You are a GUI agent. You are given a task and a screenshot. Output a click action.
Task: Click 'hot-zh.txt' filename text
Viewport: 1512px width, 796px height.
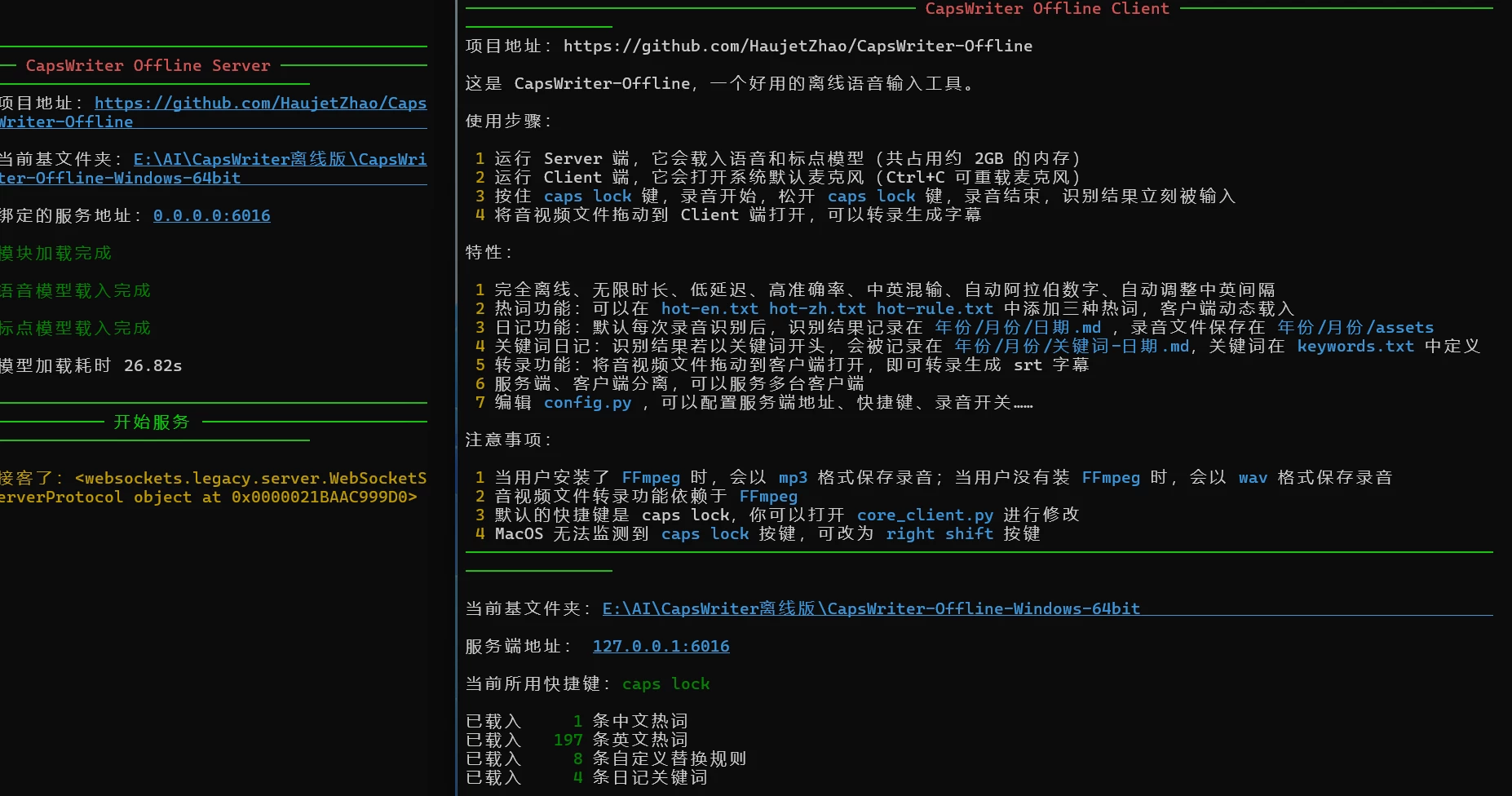click(817, 309)
